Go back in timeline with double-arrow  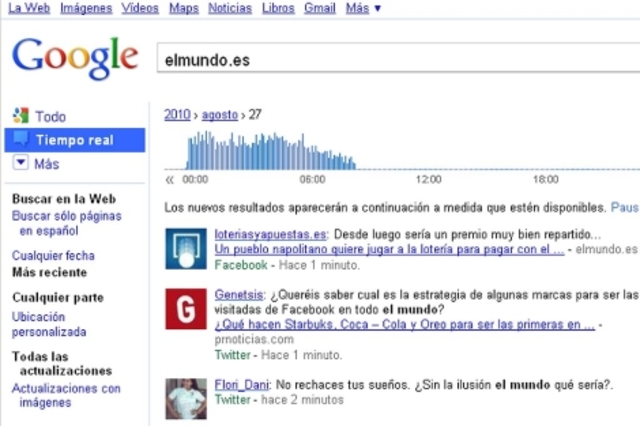(x=170, y=180)
